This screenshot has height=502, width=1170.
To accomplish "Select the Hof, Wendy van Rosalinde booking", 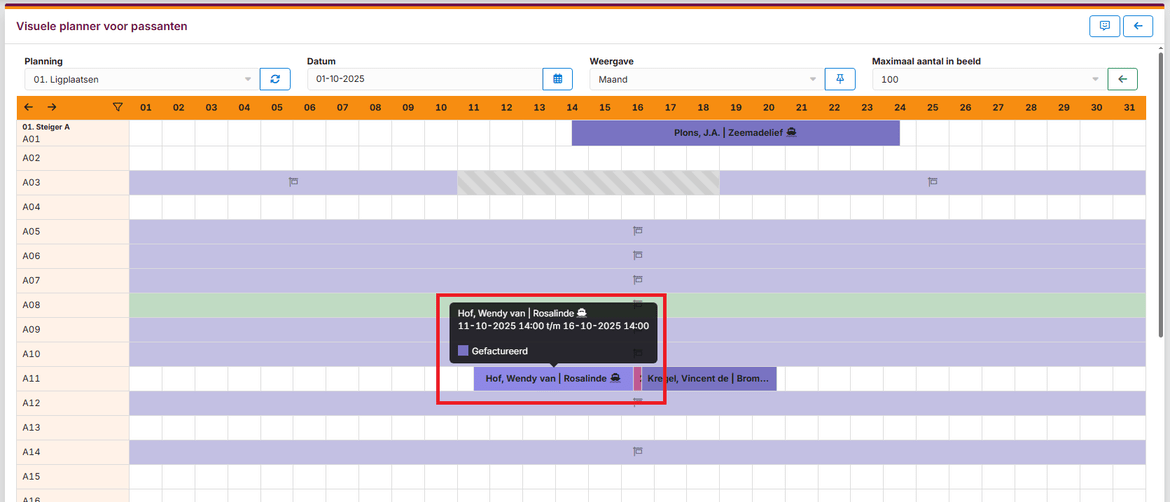I will click(553, 378).
